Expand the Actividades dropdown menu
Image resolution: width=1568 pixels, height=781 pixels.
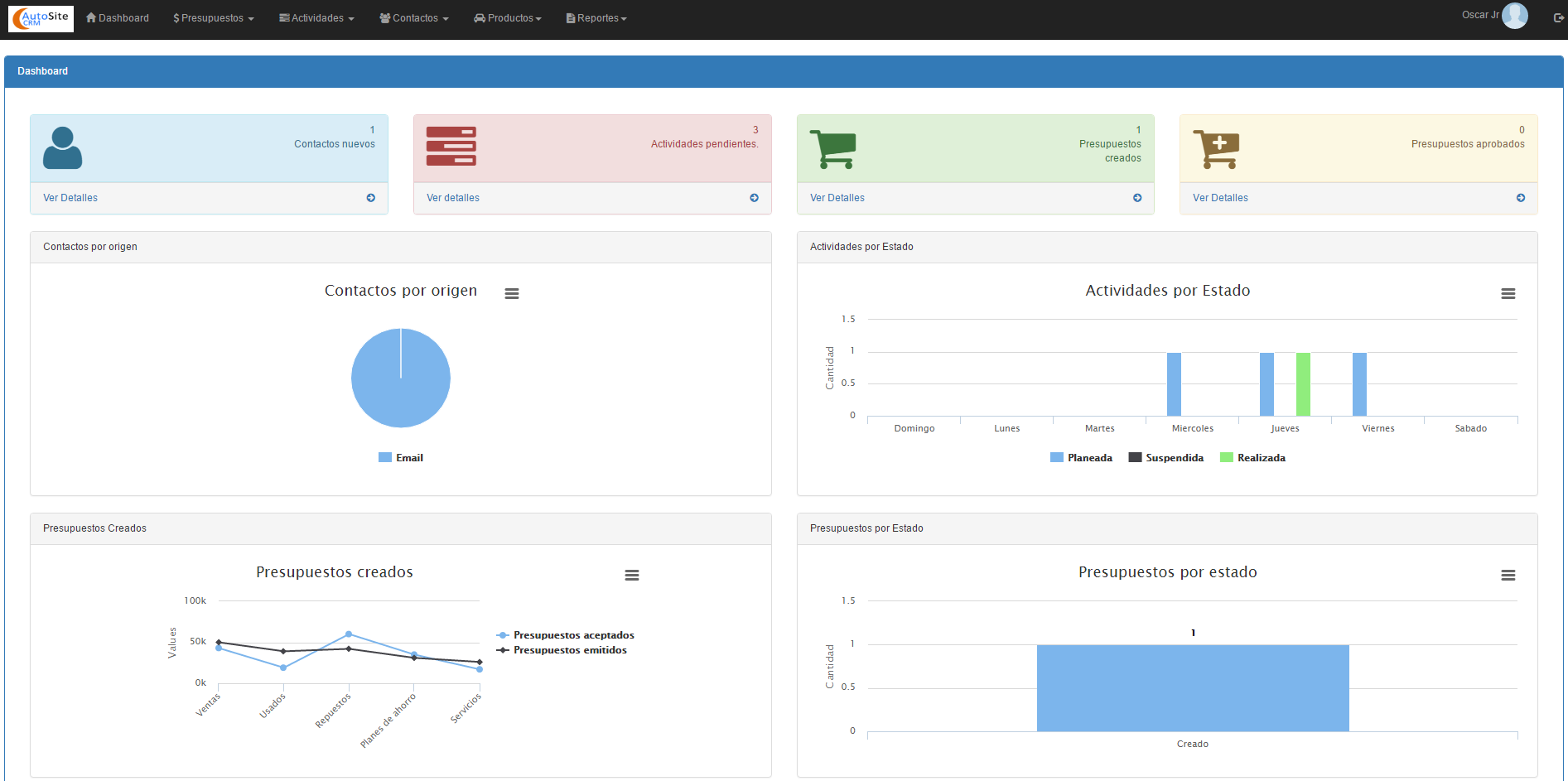tap(316, 18)
